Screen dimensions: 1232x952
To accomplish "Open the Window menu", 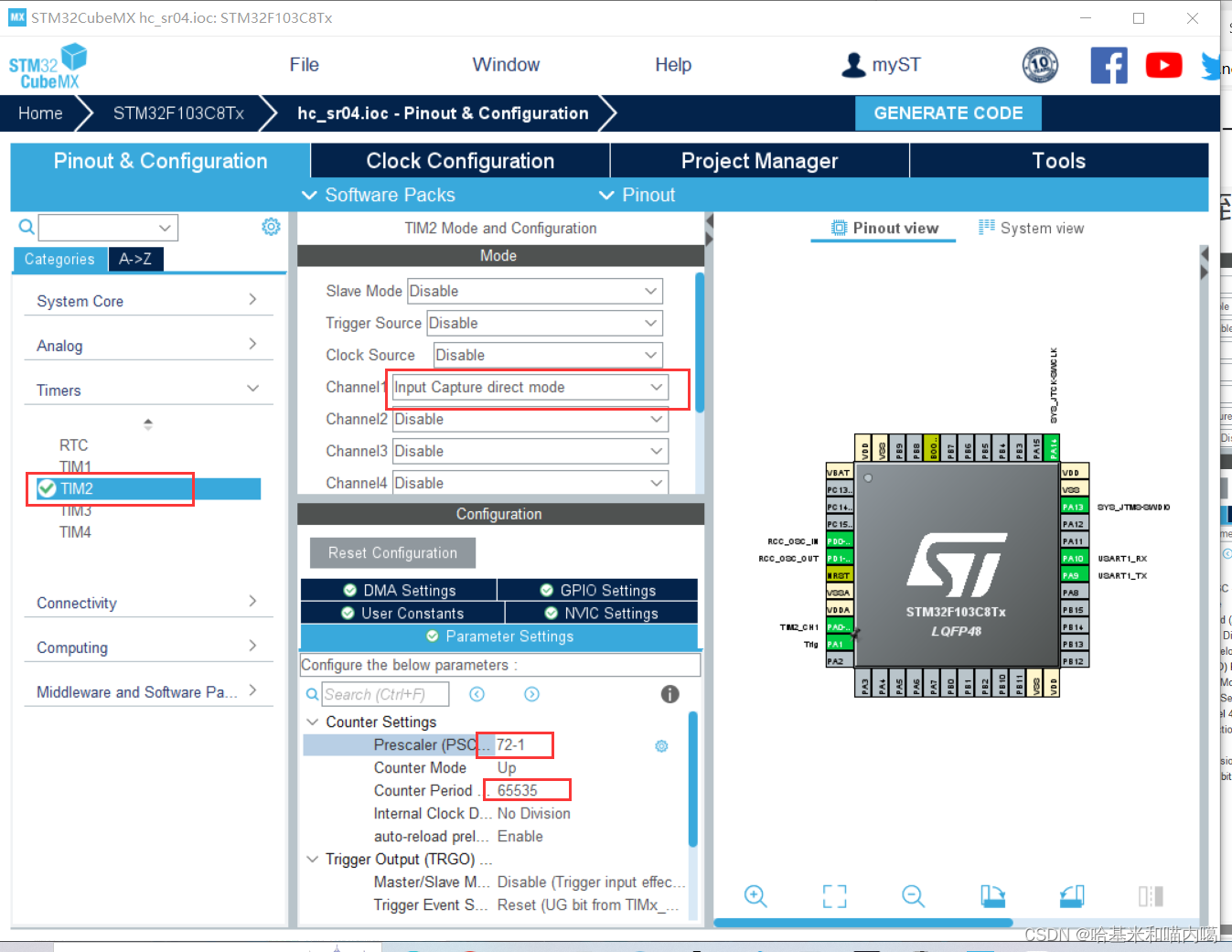I will tap(506, 65).
